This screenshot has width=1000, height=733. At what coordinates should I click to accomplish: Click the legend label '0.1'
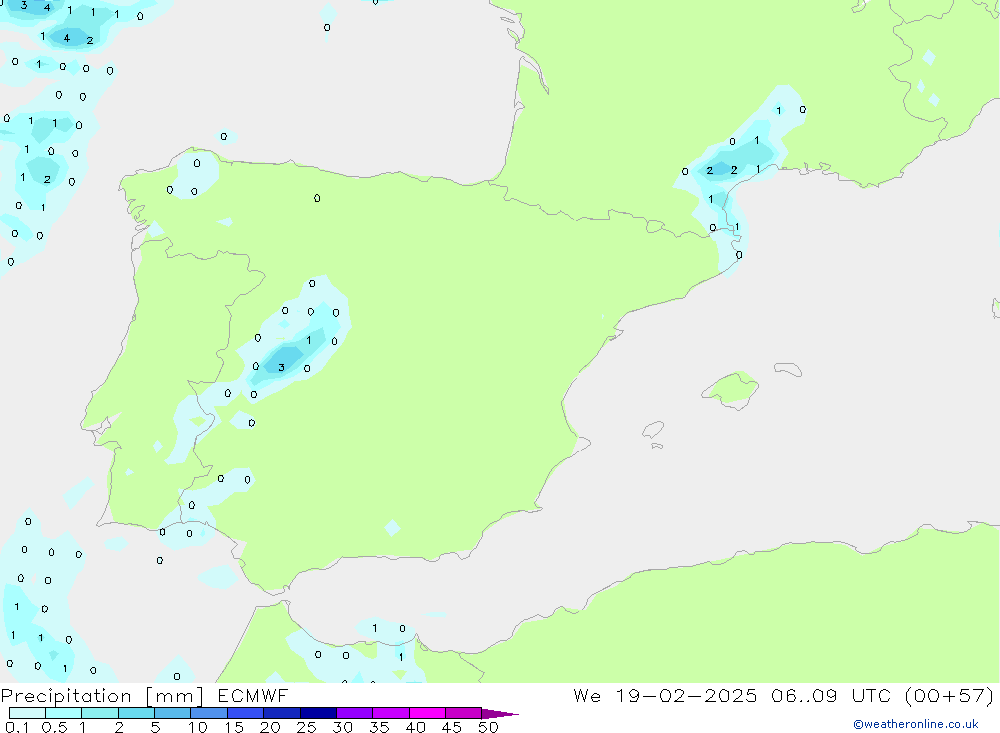(x=17, y=727)
